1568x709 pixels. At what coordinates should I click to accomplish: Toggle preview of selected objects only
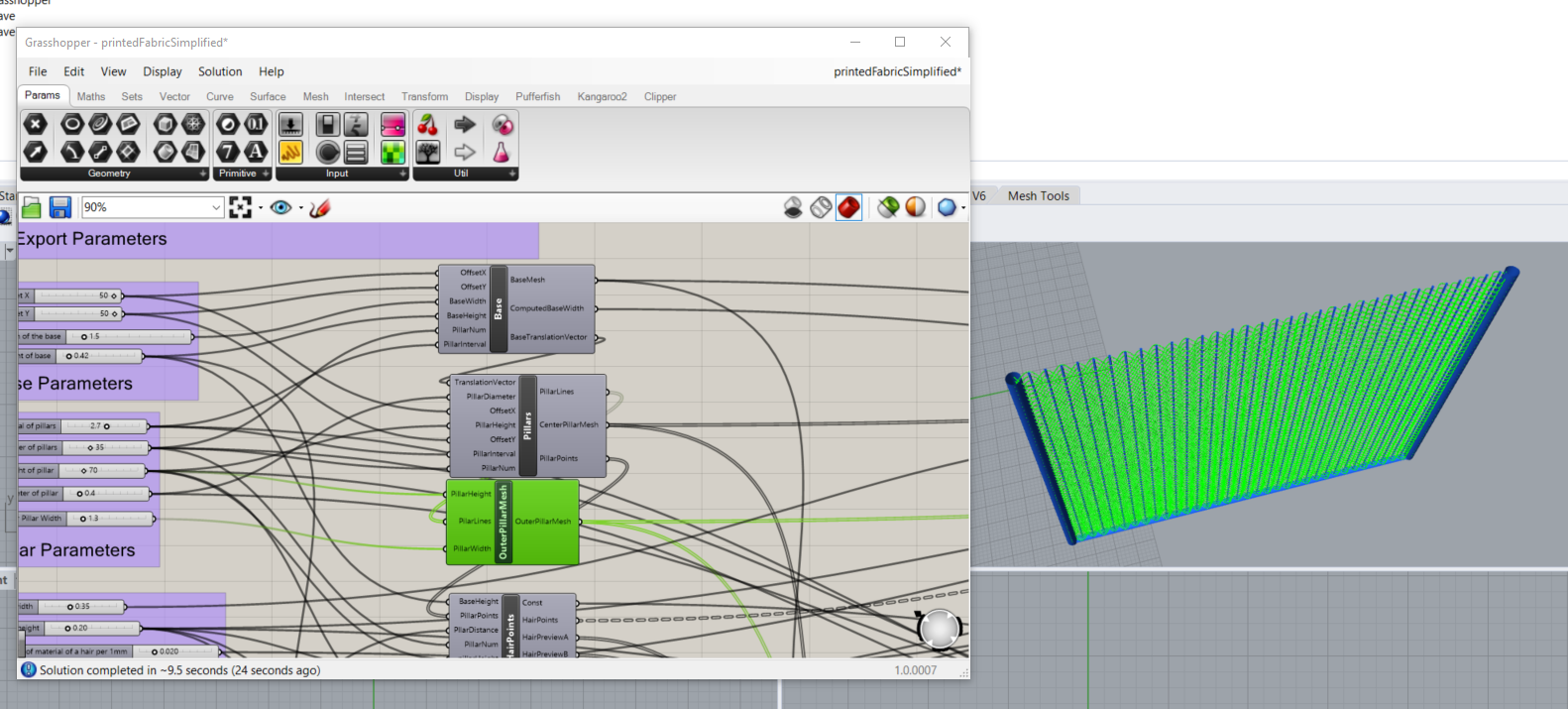point(888,207)
